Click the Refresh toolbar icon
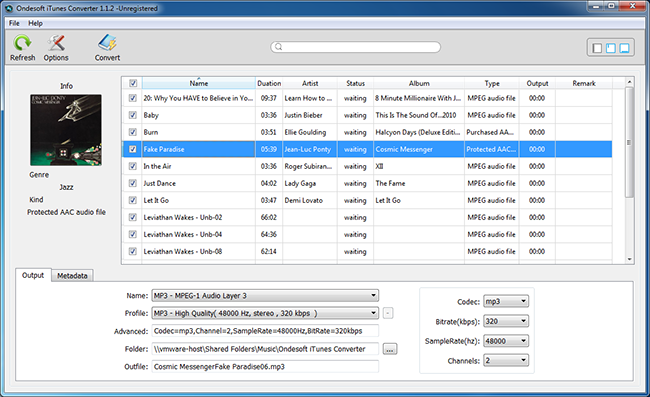Image resolution: width=650 pixels, height=397 pixels. click(x=22, y=43)
